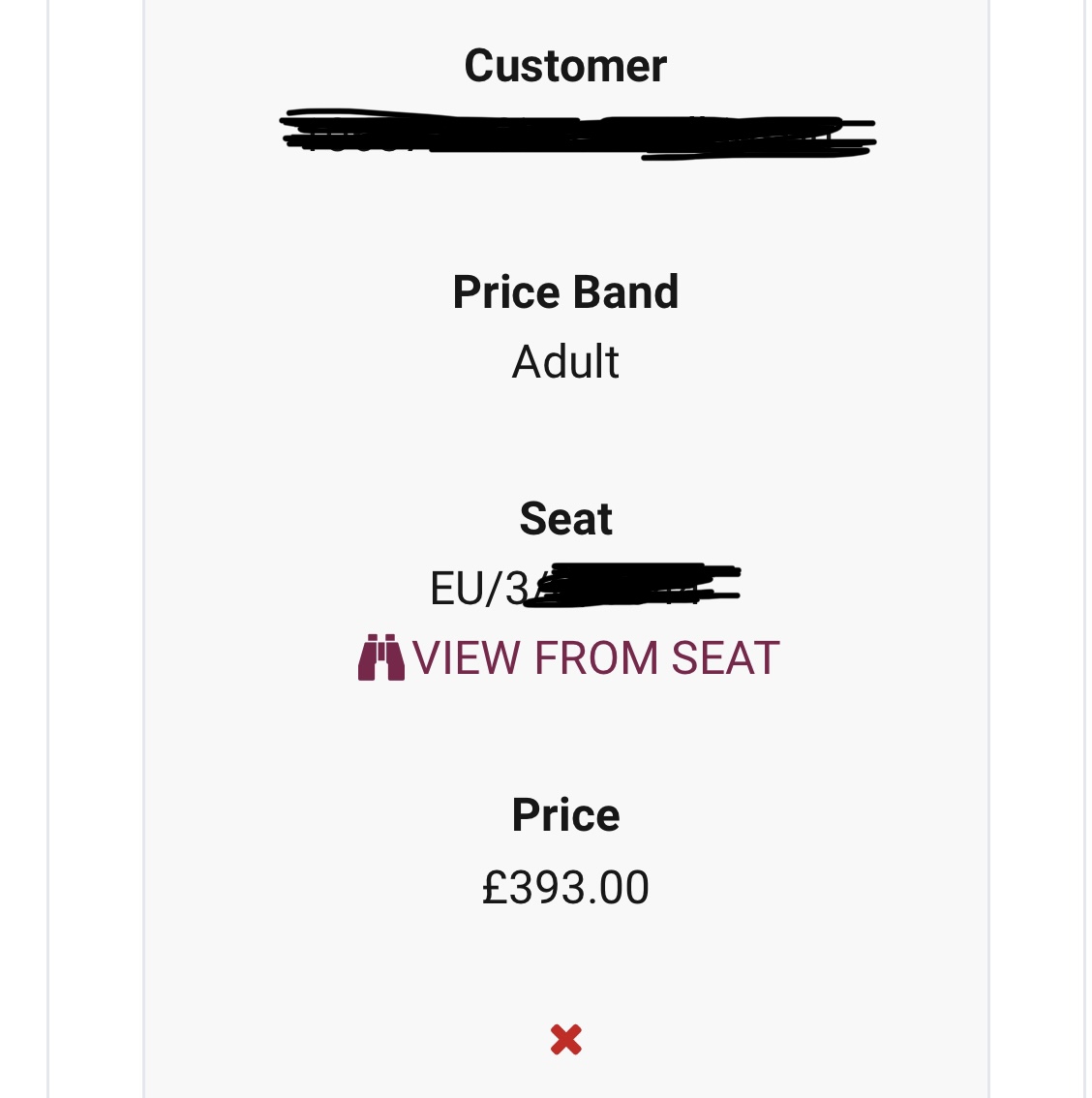Click the blacked-out customer name

click(x=578, y=135)
